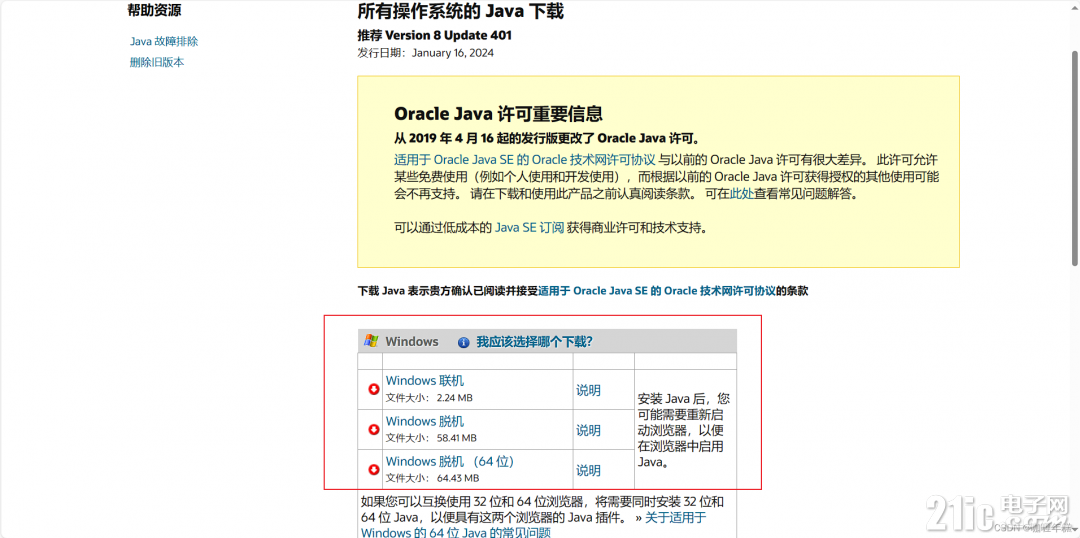Open 适用于 Oracle Java SE 的 Oracle 技术网许可协议 link in yellow box
This screenshot has height=538, width=1080.
(525, 158)
